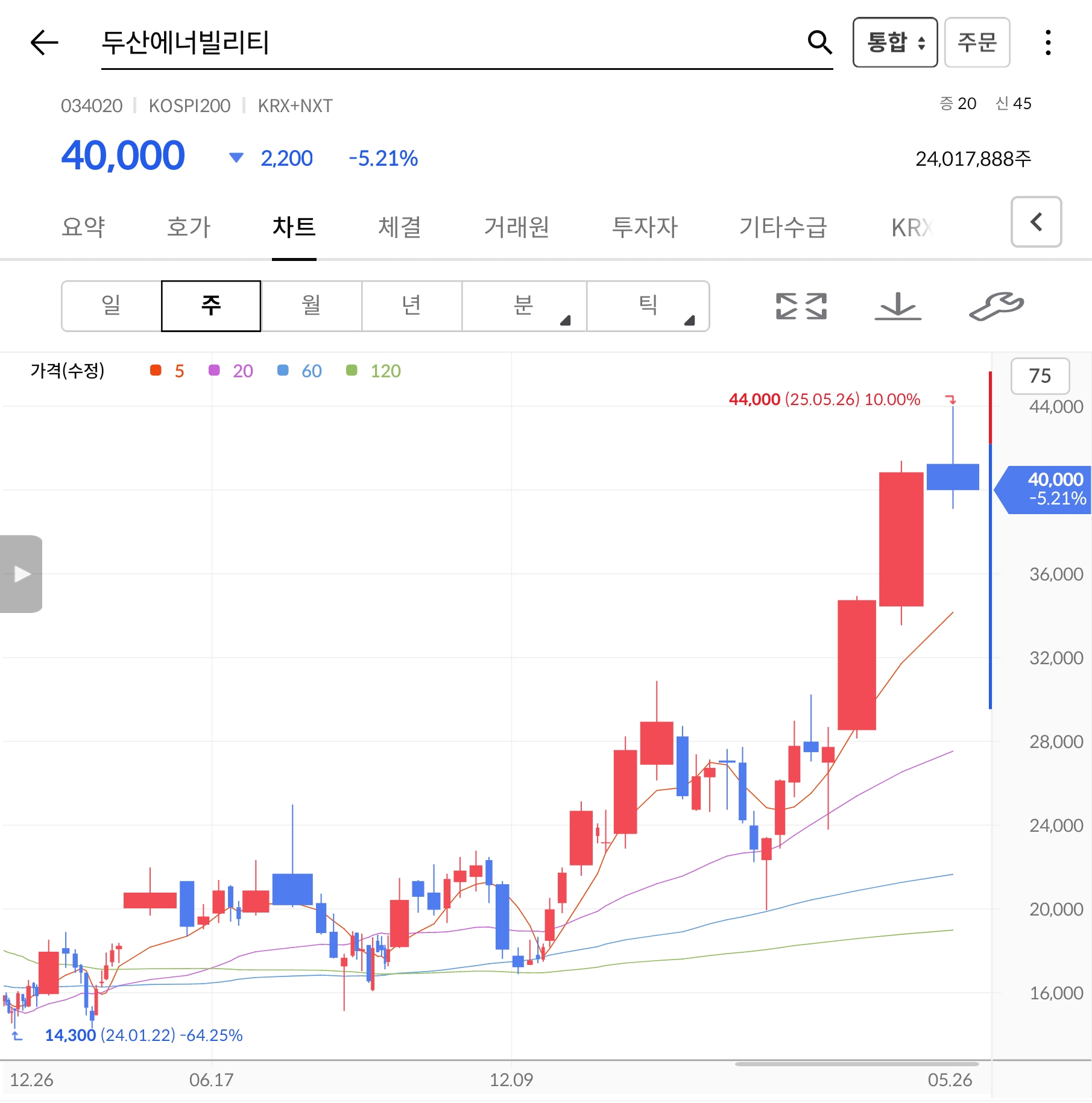Screen dimensions: 1092x1103
Task: Click the 증 20 margin indicator
Action: 958,104
